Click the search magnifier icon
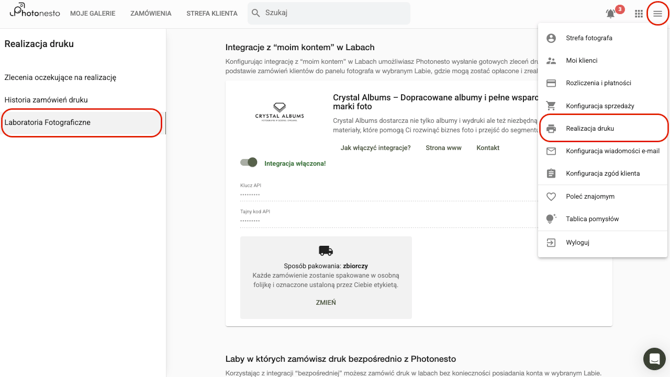Image resolution: width=670 pixels, height=377 pixels. click(256, 13)
